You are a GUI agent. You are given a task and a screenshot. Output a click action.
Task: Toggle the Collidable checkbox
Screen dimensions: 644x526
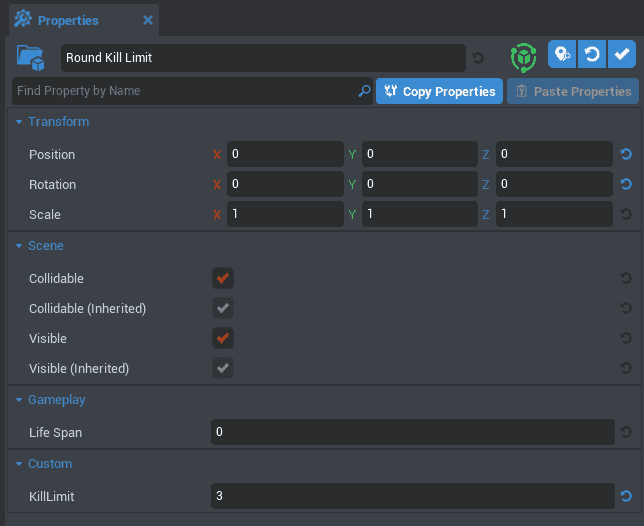[222, 278]
